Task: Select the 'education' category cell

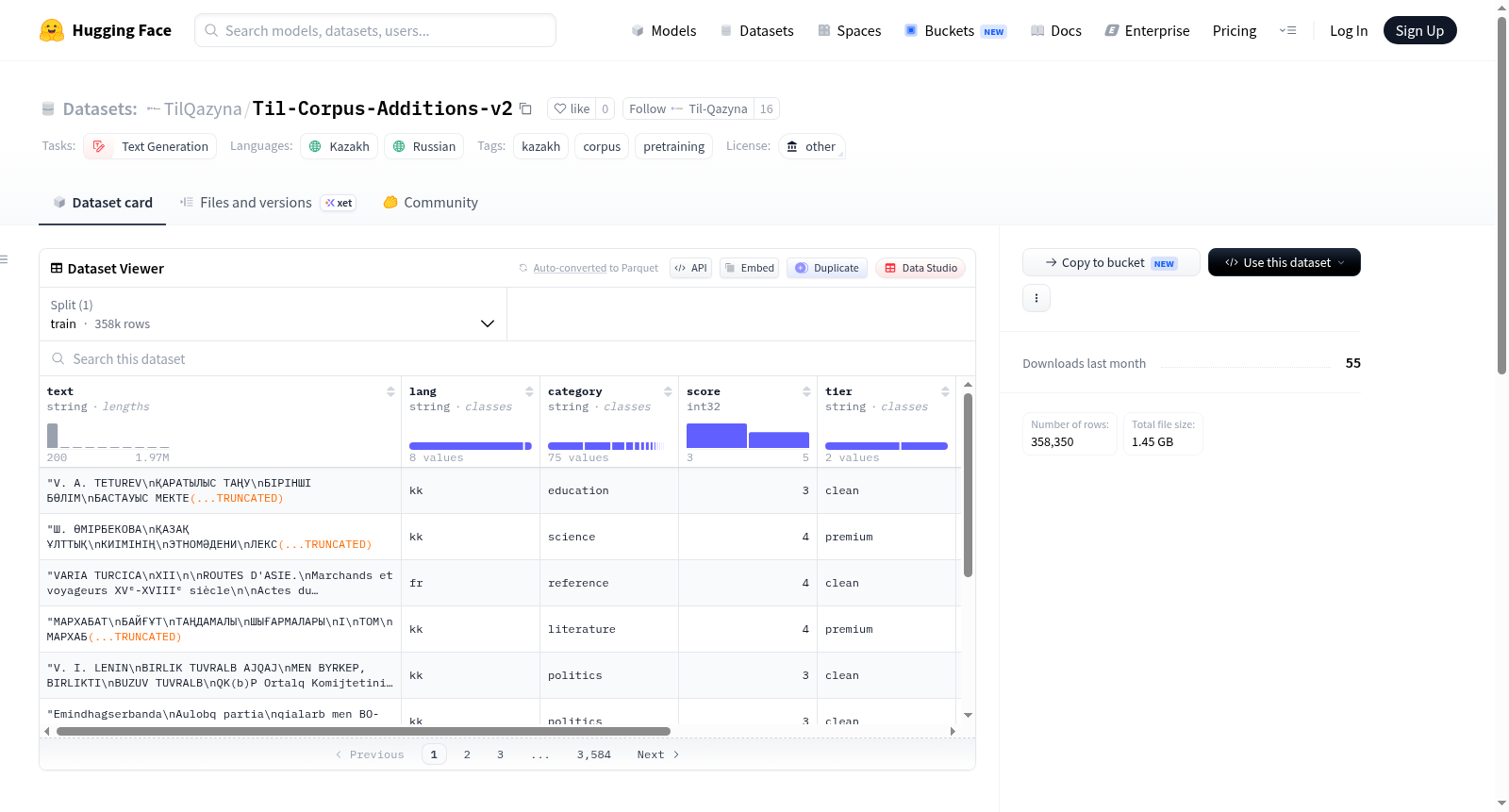Action: point(609,490)
